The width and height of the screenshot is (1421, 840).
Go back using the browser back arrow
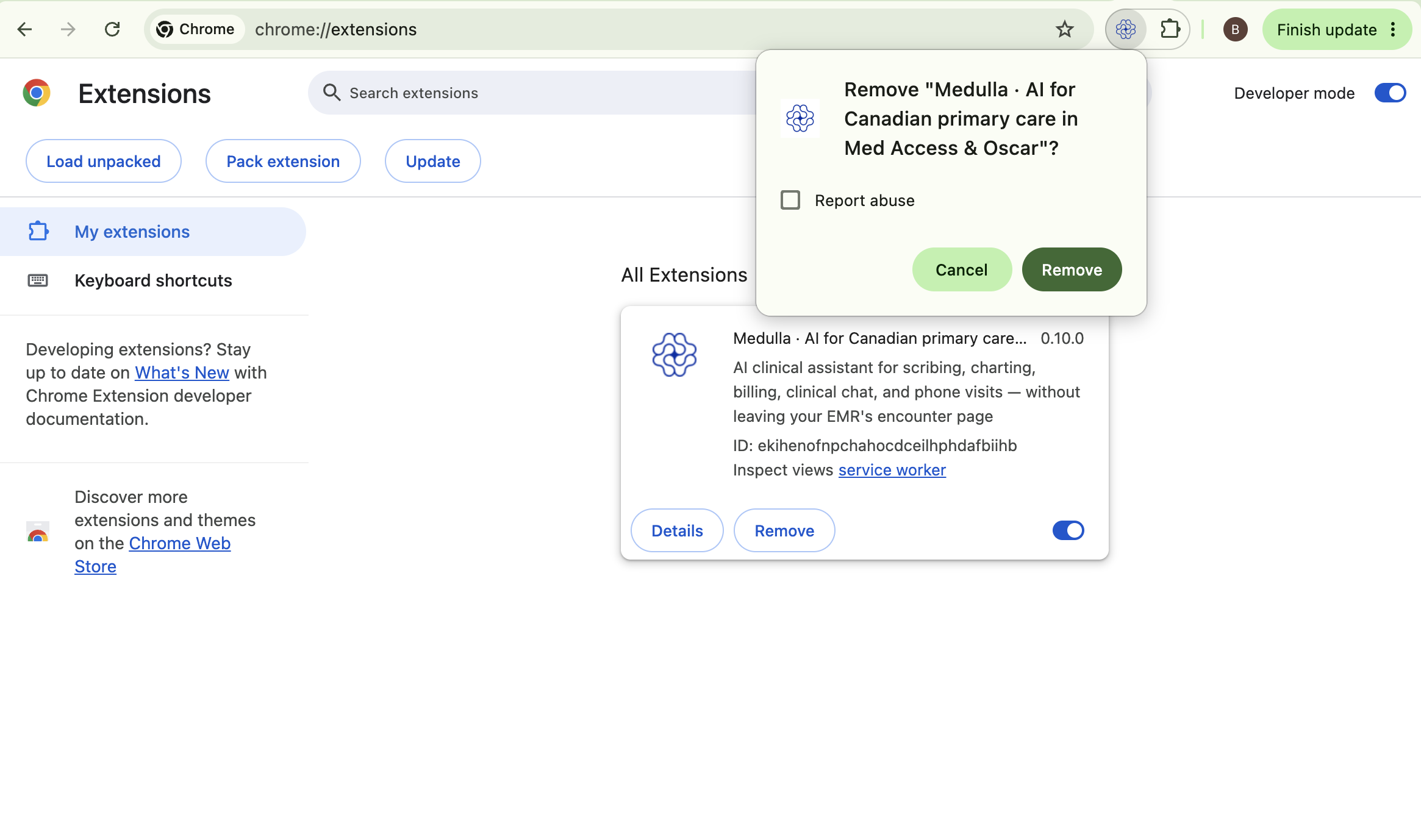coord(24,29)
